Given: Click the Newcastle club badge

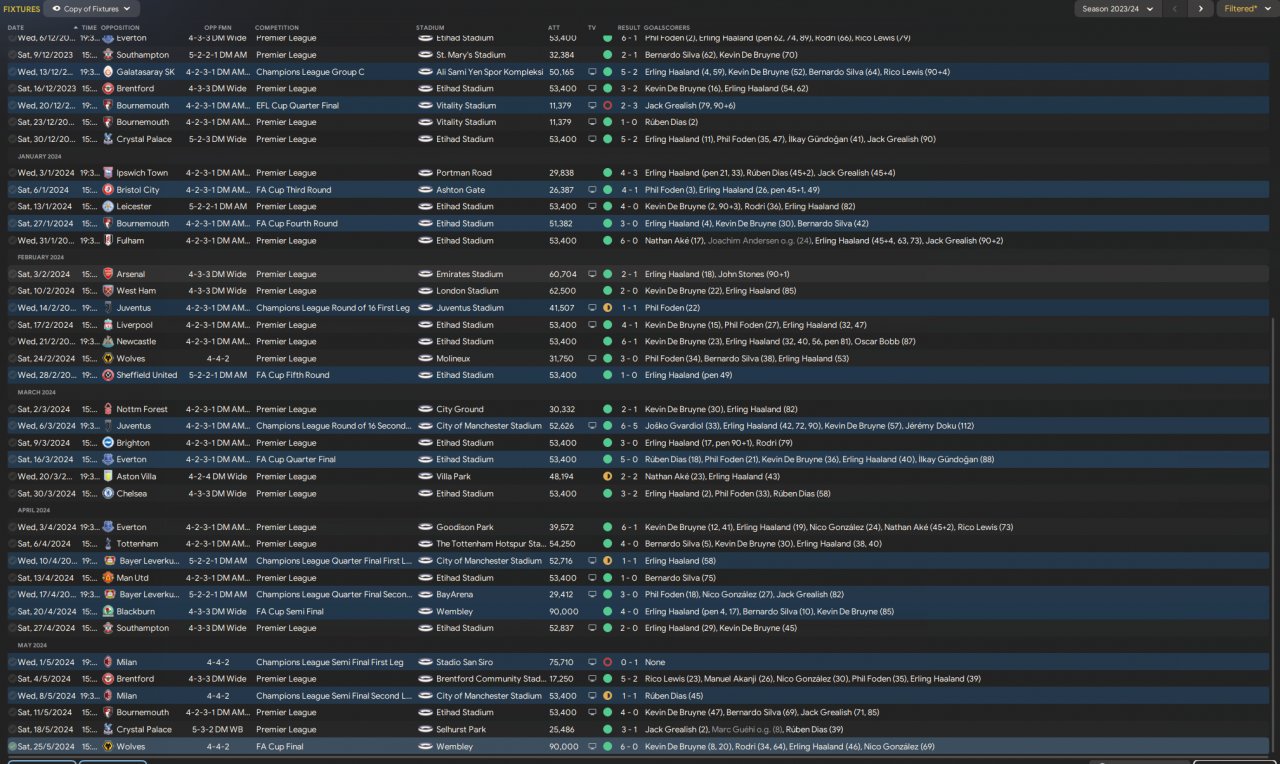Looking at the screenshot, I should click(x=108, y=342).
